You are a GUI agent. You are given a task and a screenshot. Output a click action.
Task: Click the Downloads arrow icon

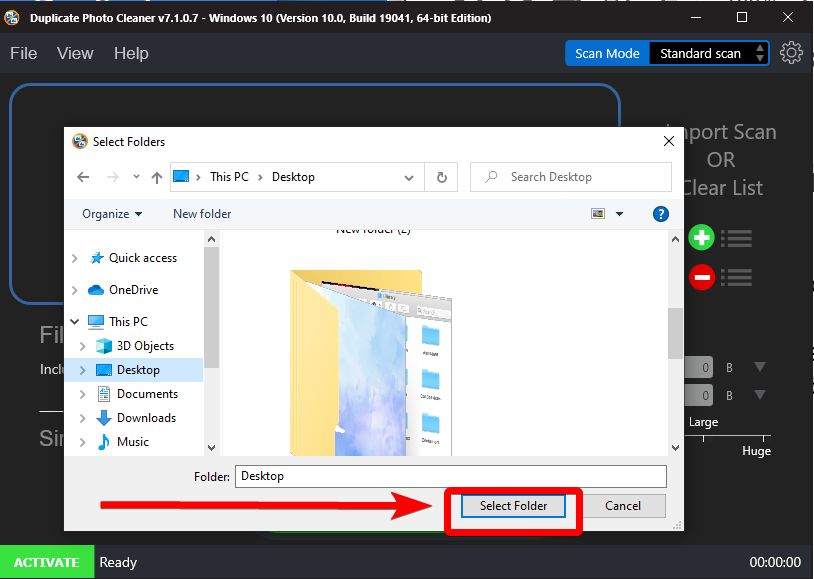(104, 418)
